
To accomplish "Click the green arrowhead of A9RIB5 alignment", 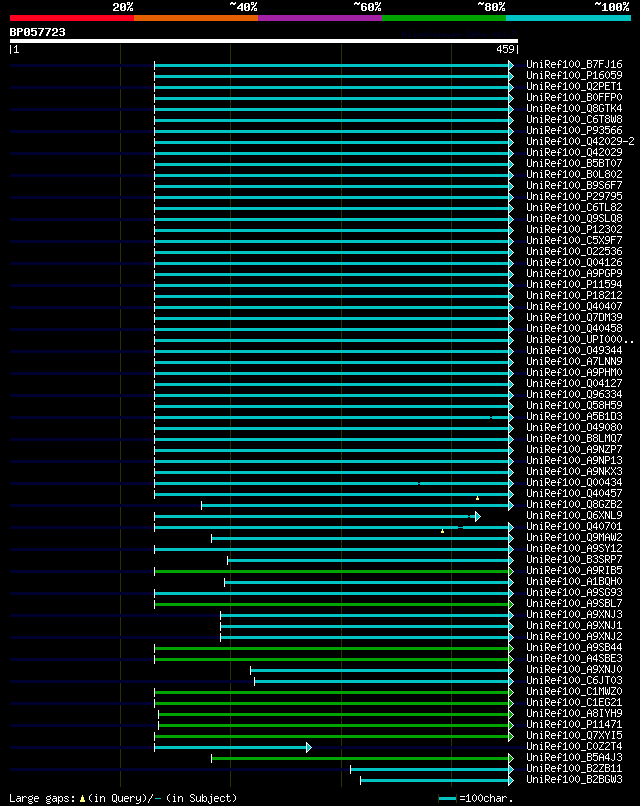I will (511, 572).
